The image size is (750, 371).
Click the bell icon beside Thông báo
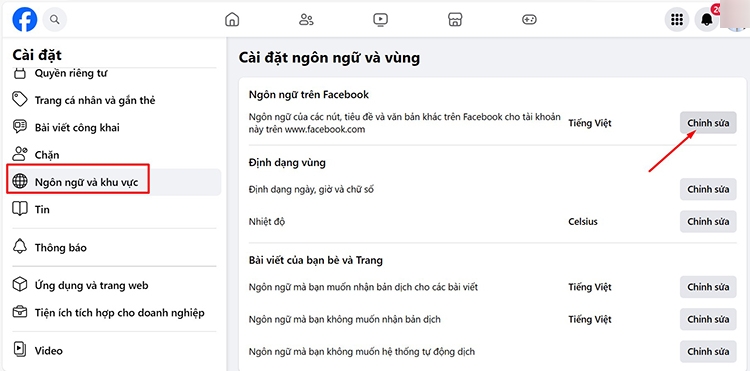(x=20, y=247)
